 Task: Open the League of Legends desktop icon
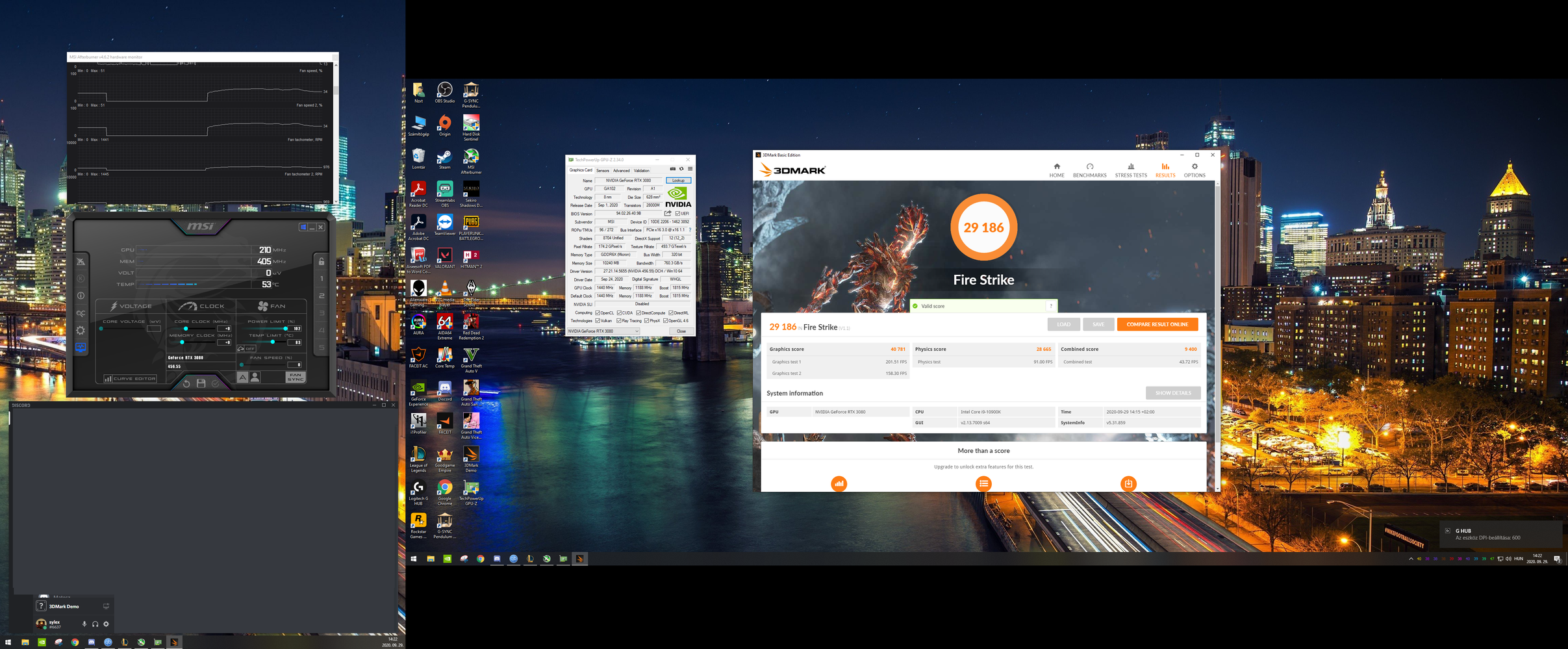tap(418, 459)
